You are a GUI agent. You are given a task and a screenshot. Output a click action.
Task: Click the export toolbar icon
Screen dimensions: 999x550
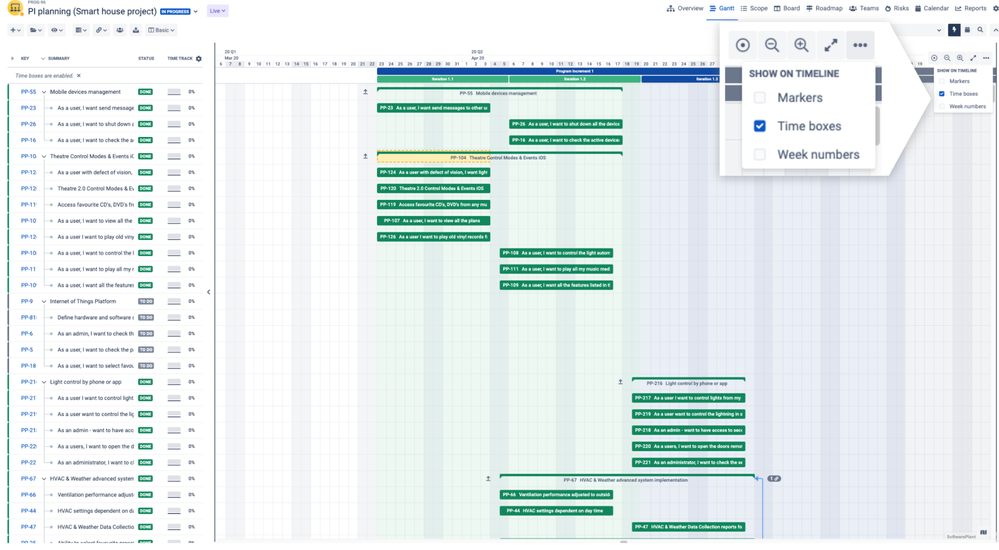pyautogui.click(x=136, y=30)
